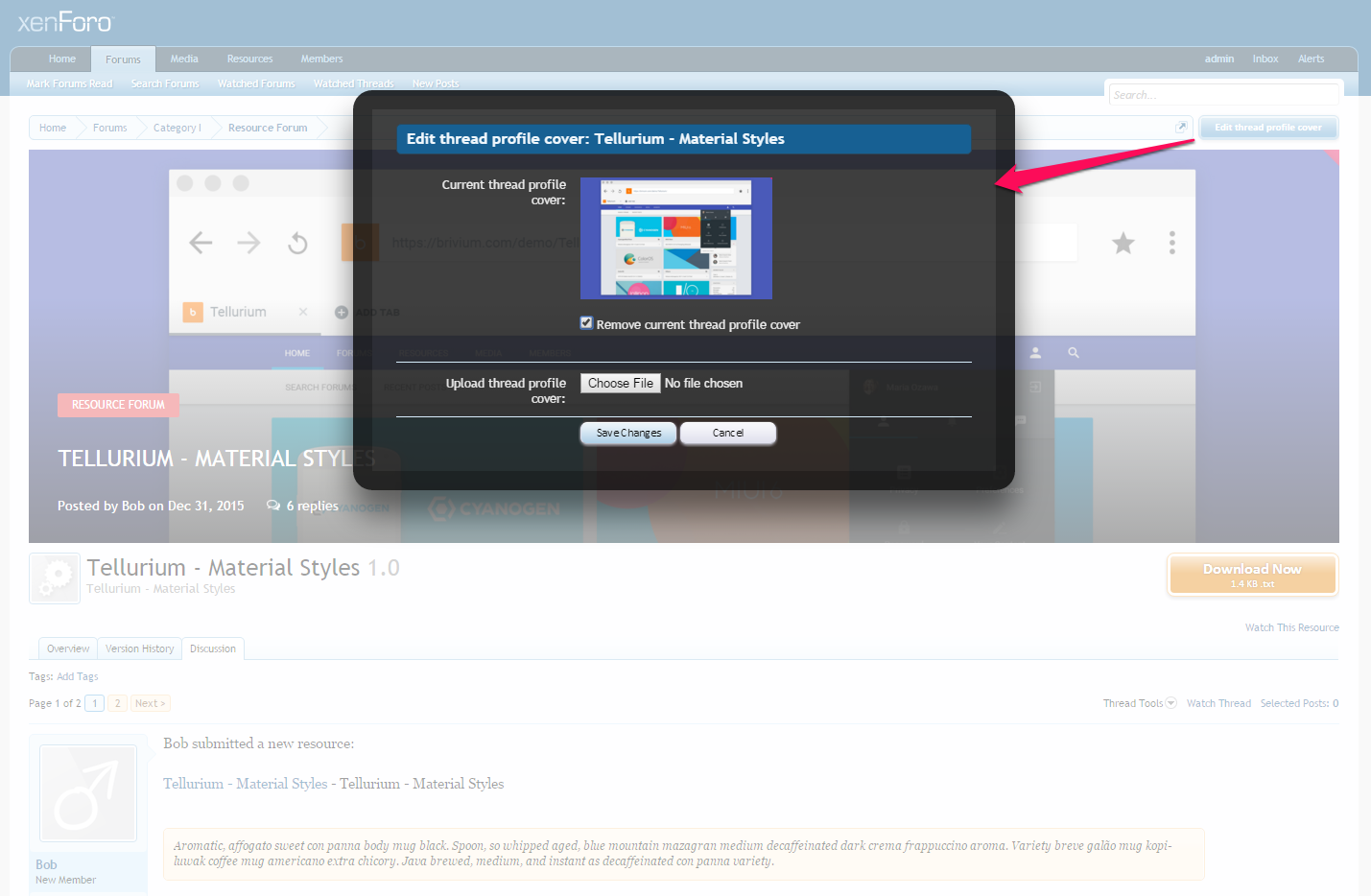Open Watched Threads
The width and height of the screenshot is (1371, 896).
click(x=353, y=83)
